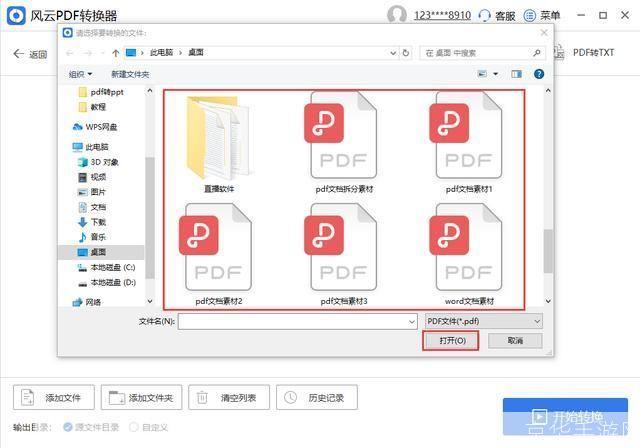Open the 直播软件 folder icon

point(218,138)
